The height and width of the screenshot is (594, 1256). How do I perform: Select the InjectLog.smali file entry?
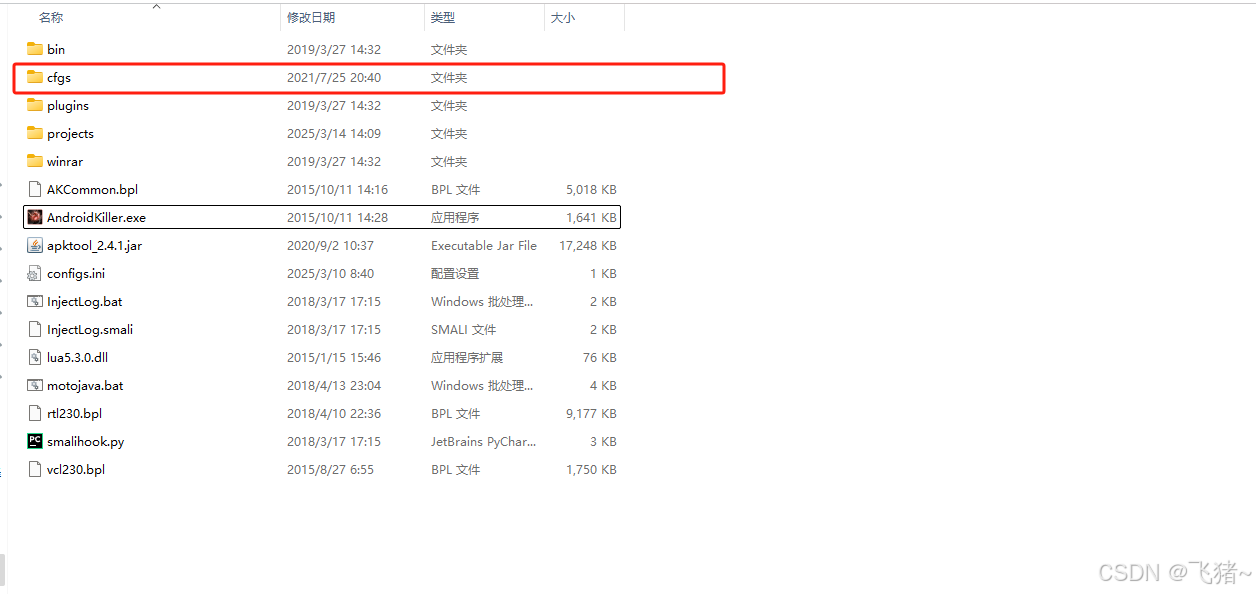click(90, 329)
